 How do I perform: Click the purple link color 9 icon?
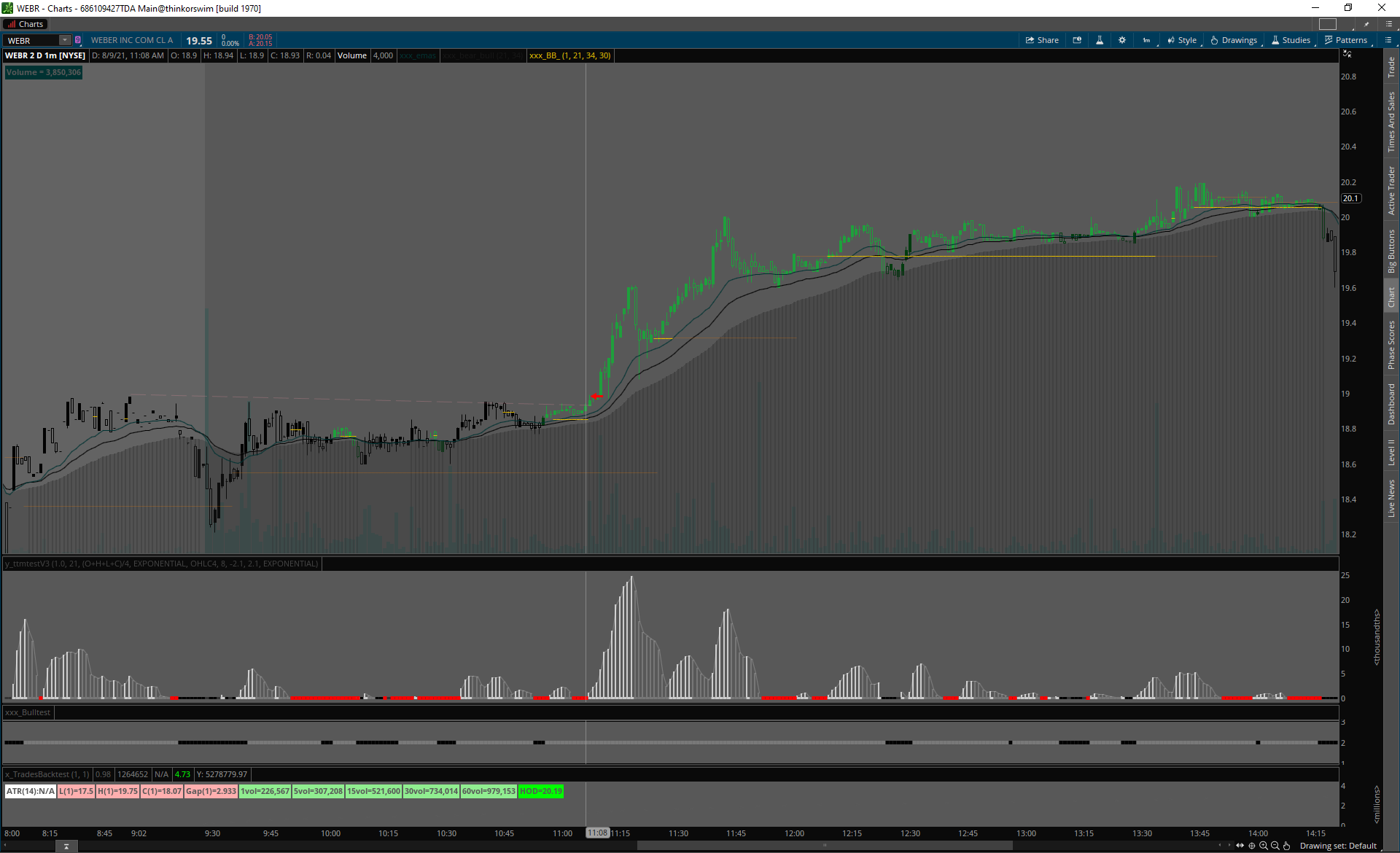[x=78, y=40]
